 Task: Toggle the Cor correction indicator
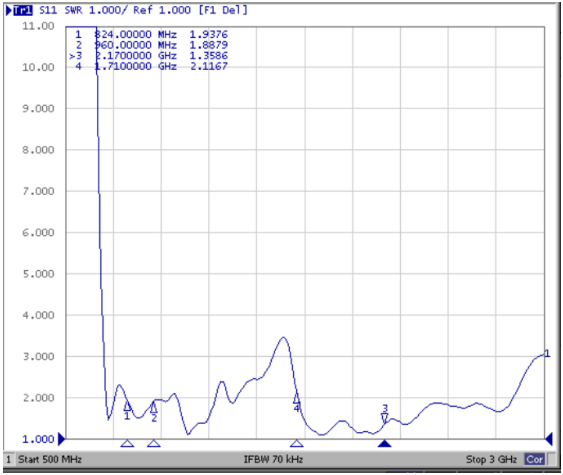pos(534,459)
